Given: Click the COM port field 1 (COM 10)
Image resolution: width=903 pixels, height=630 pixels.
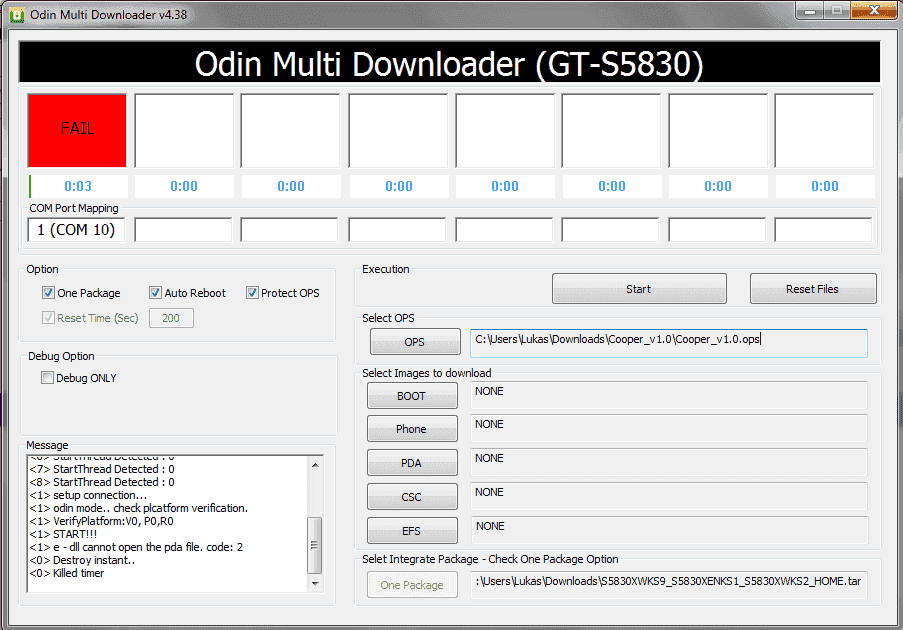Looking at the screenshot, I should 76,230.
